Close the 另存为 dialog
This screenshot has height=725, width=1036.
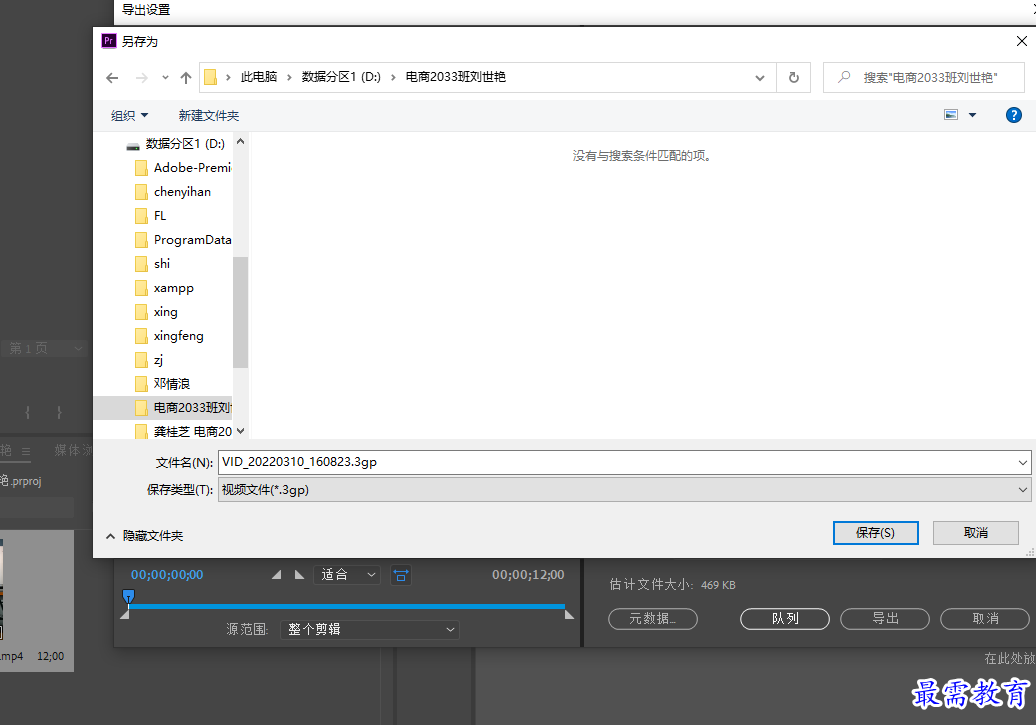point(1021,41)
